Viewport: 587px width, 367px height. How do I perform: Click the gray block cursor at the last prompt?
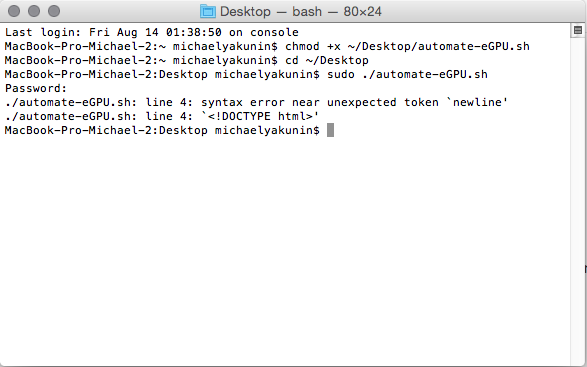pos(330,130)
